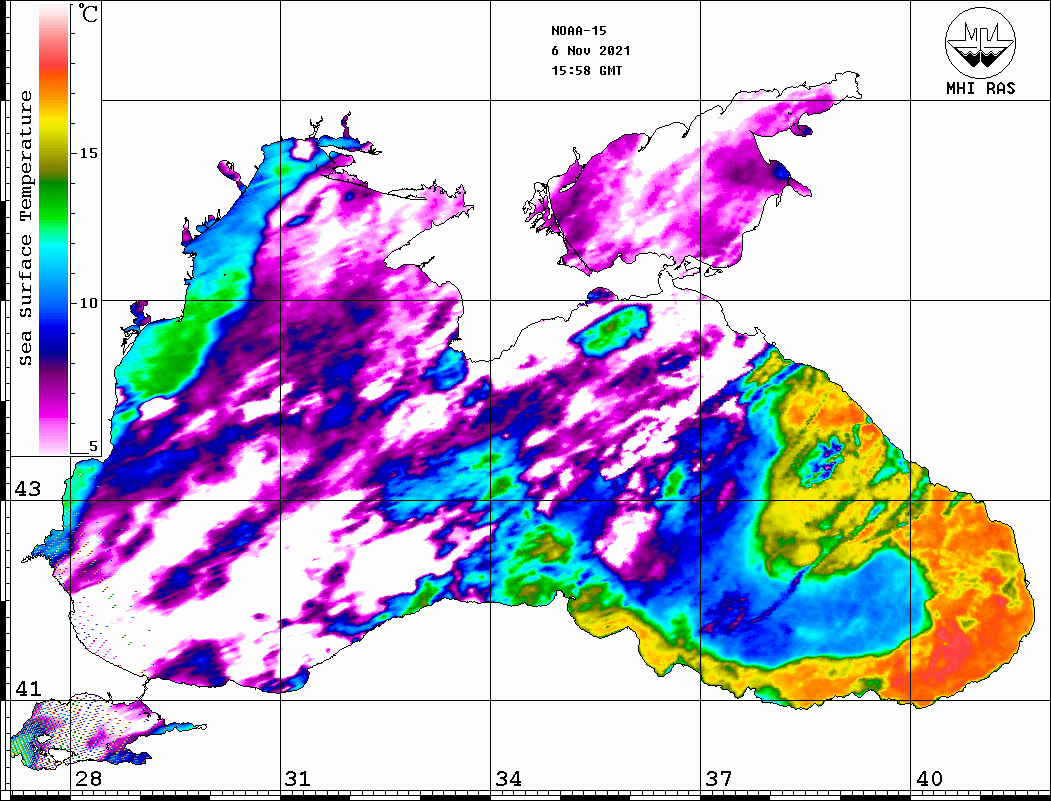Click the latitude label '41'
The image size is (1051, 801).
(28, 688)
